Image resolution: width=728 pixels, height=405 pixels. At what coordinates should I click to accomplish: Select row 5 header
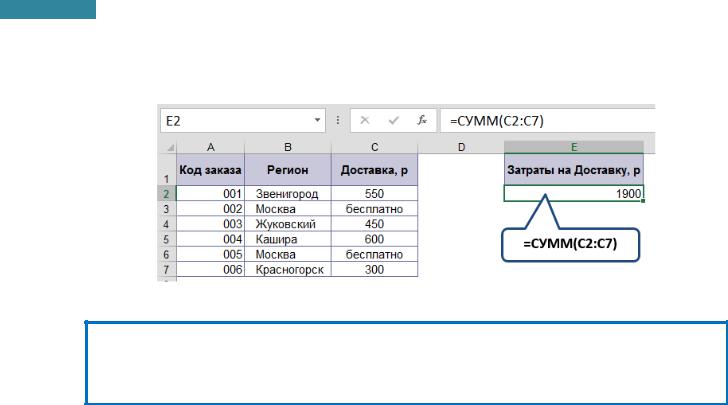[167, 239]
